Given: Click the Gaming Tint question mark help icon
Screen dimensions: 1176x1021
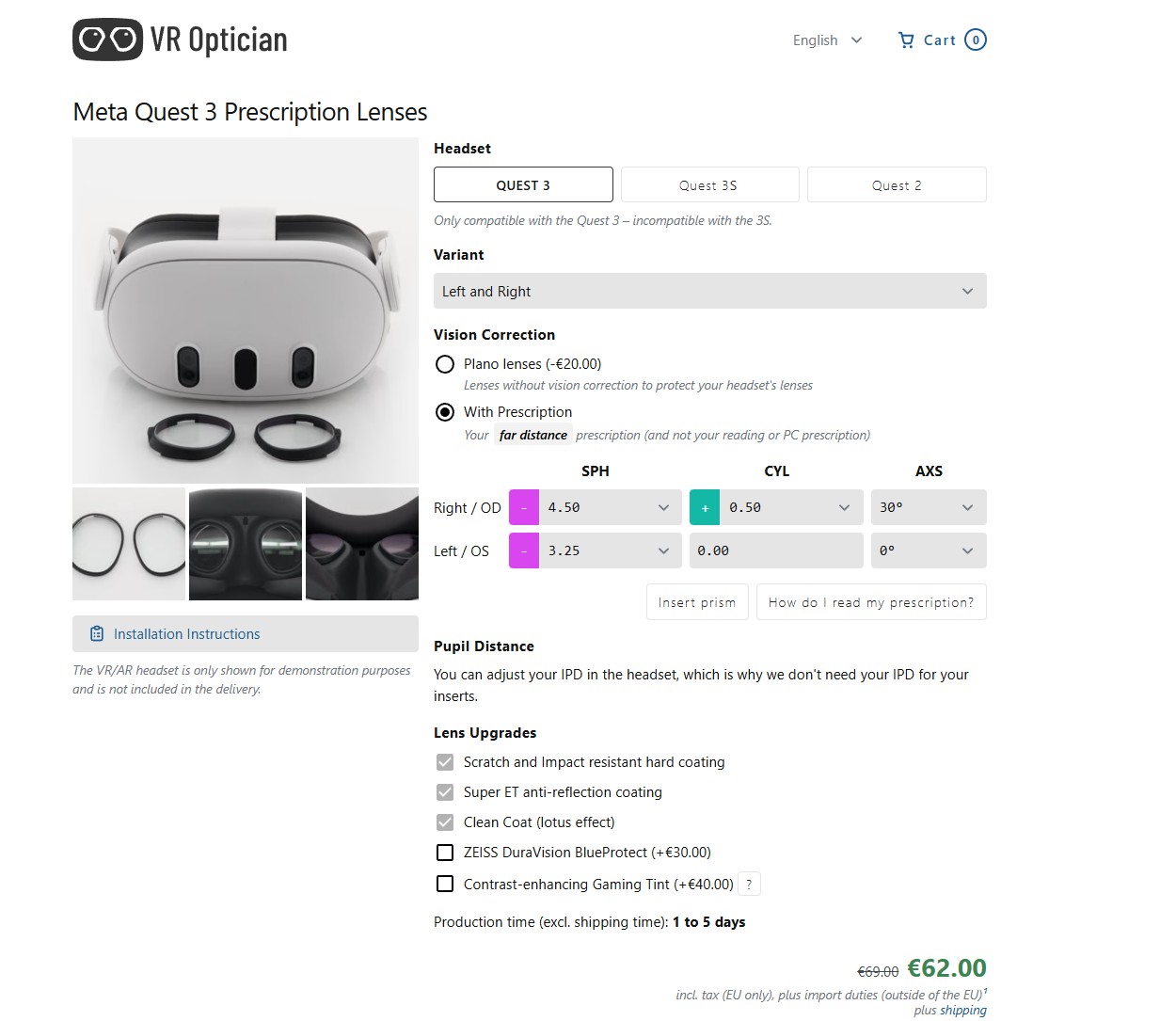Looking at the screenshot, I should (x=749, y=885).
